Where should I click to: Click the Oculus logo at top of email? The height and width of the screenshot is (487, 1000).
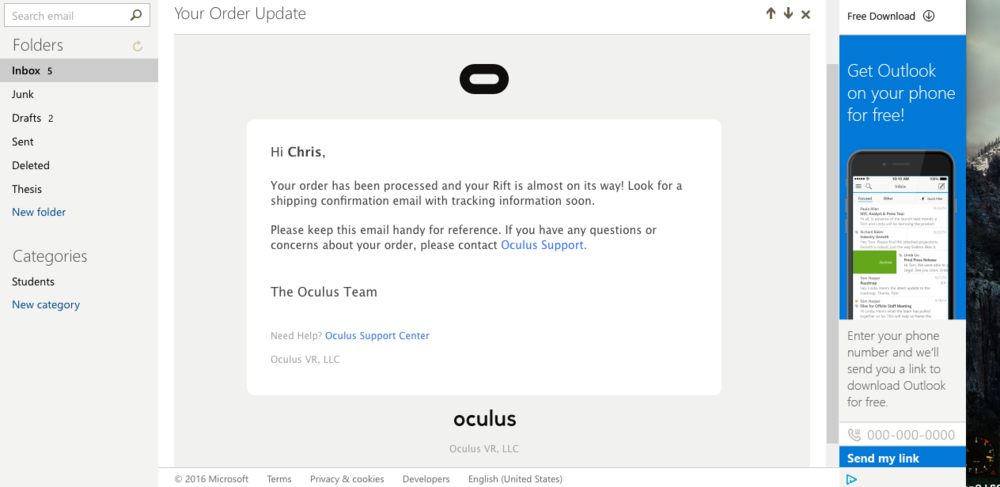pos(484,79)
